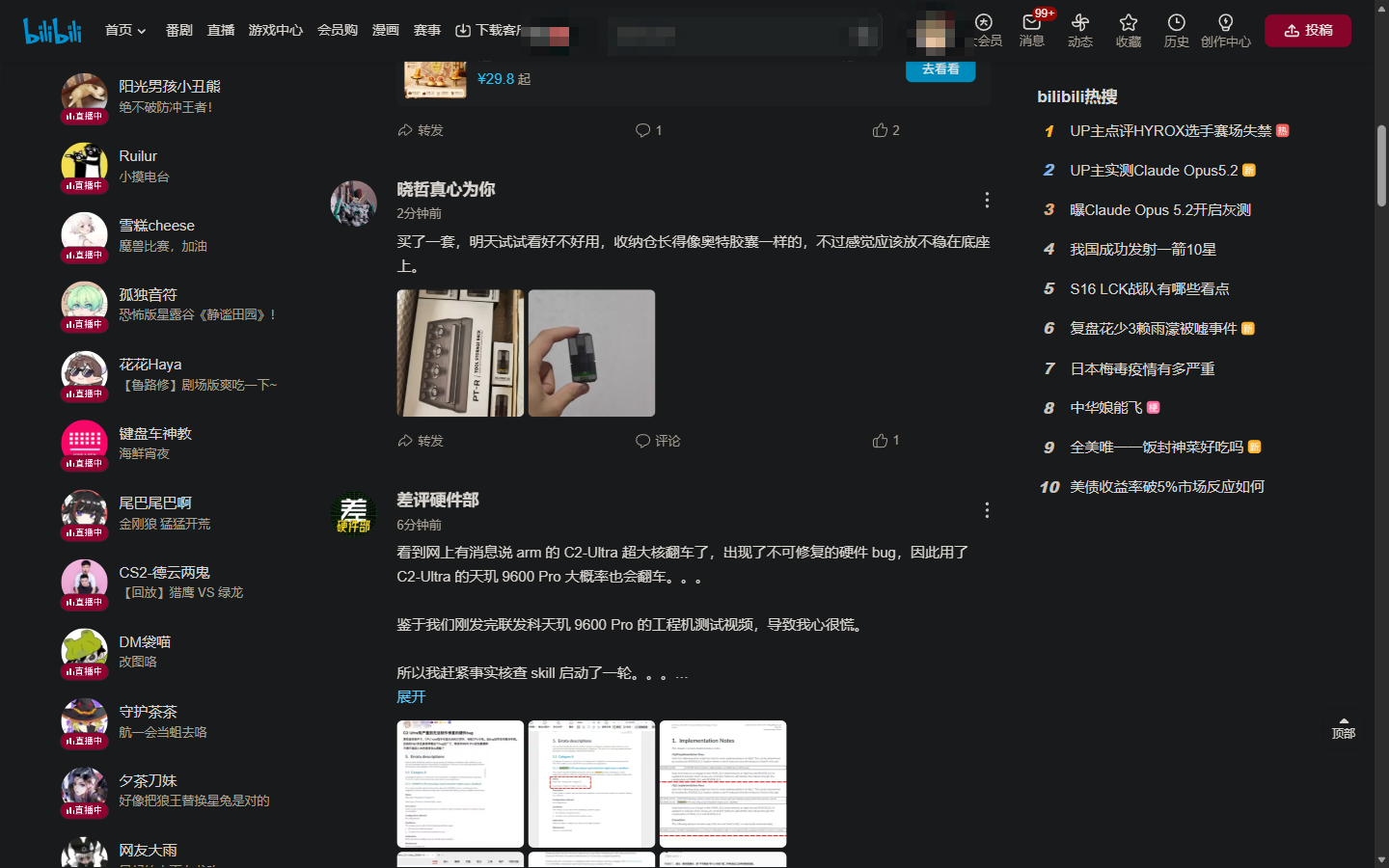Screen dimensions: 1389x868
Task: Click the 投稿 upload button
Action: click(1308, 31)
